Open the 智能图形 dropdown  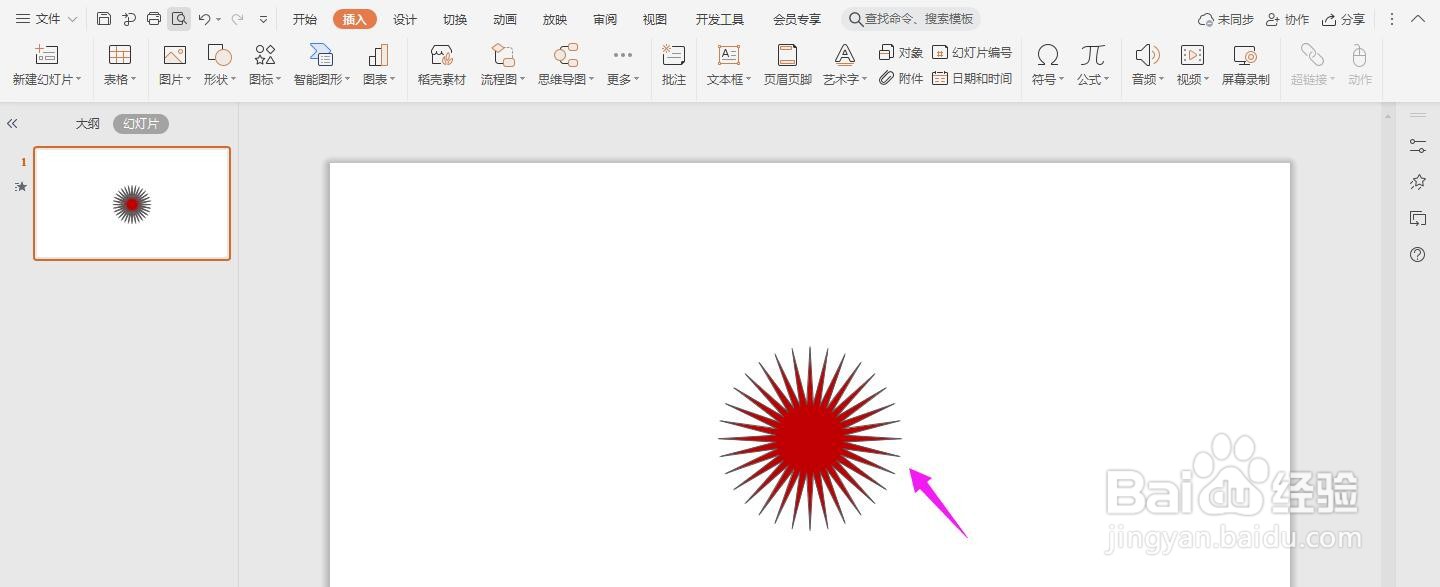[322, 79]
